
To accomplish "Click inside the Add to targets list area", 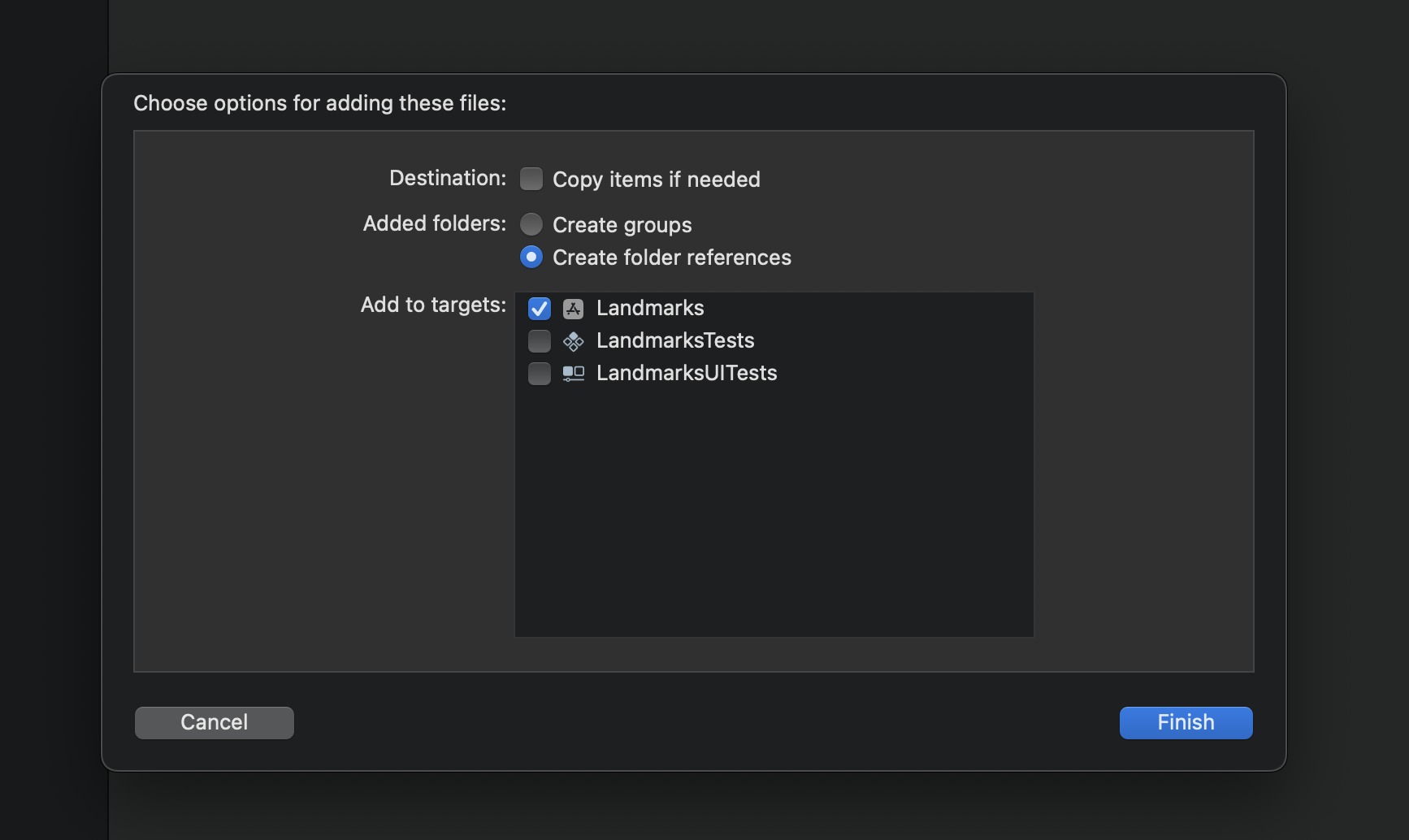I will 772,504.
